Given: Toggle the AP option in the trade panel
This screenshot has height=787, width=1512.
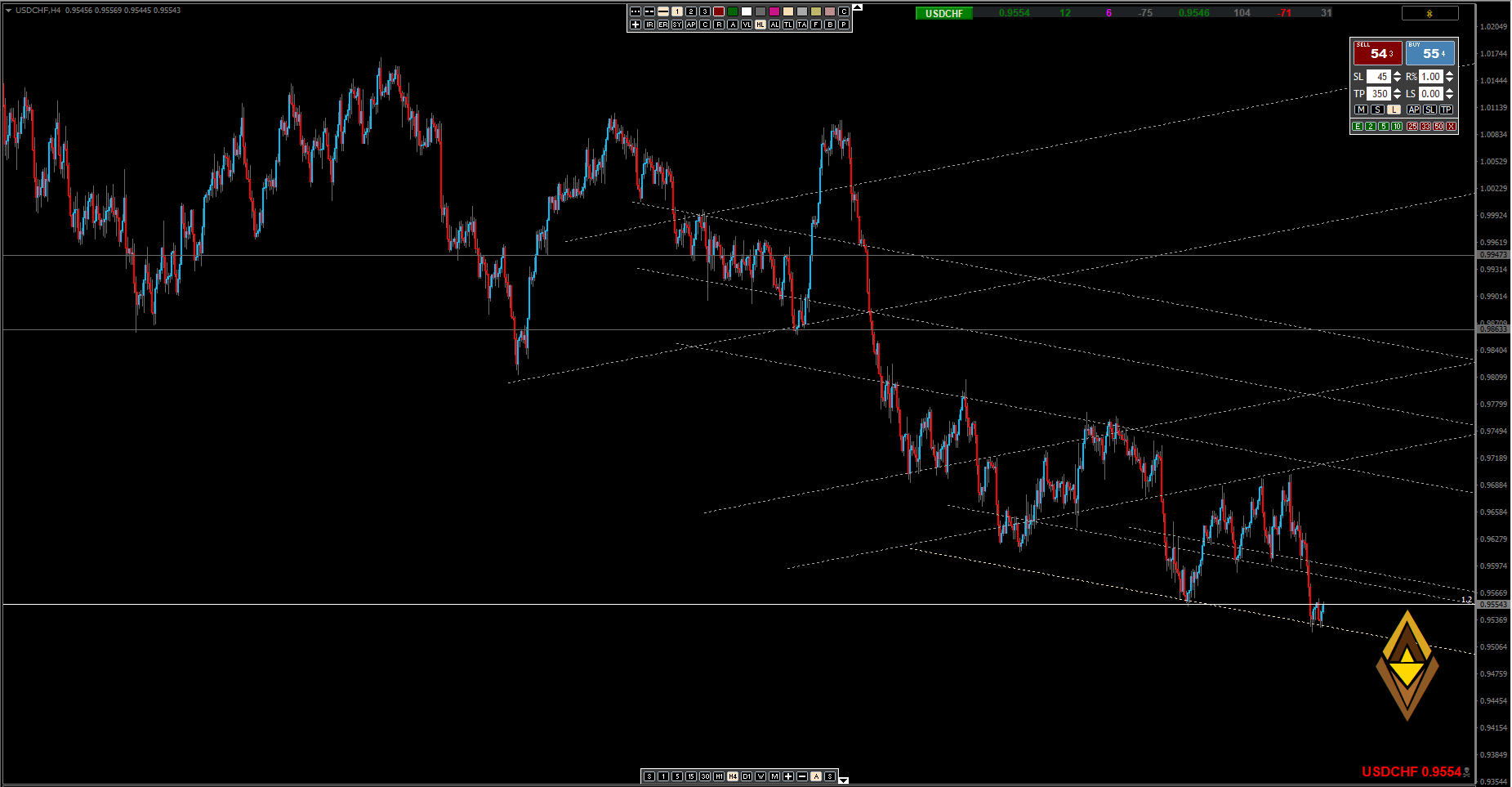Looking at the screenshot, I should (x=1414, y=110).
